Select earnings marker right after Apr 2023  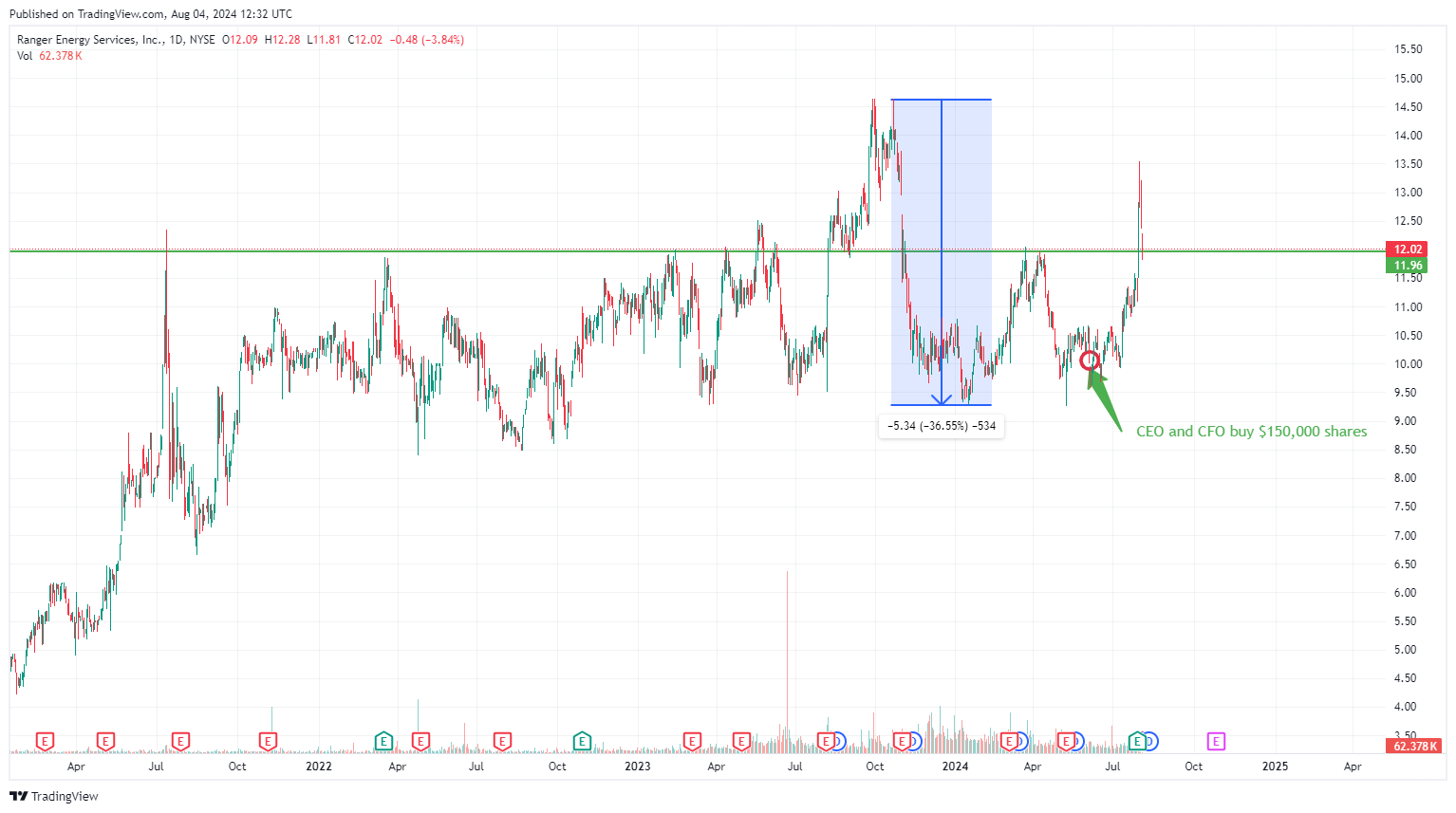(x=741, y=741)
